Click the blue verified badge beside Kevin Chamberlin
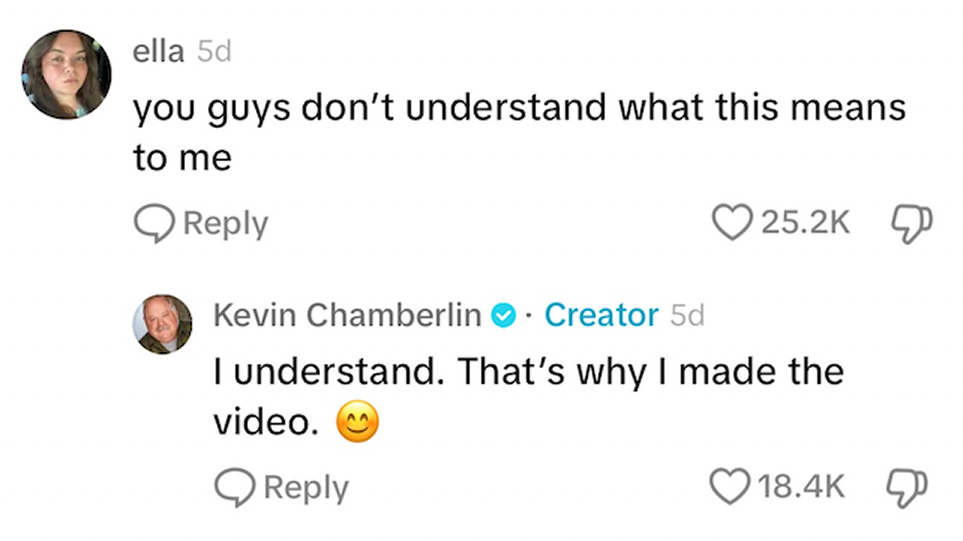The image size is (963, 541). pos(502,316)
